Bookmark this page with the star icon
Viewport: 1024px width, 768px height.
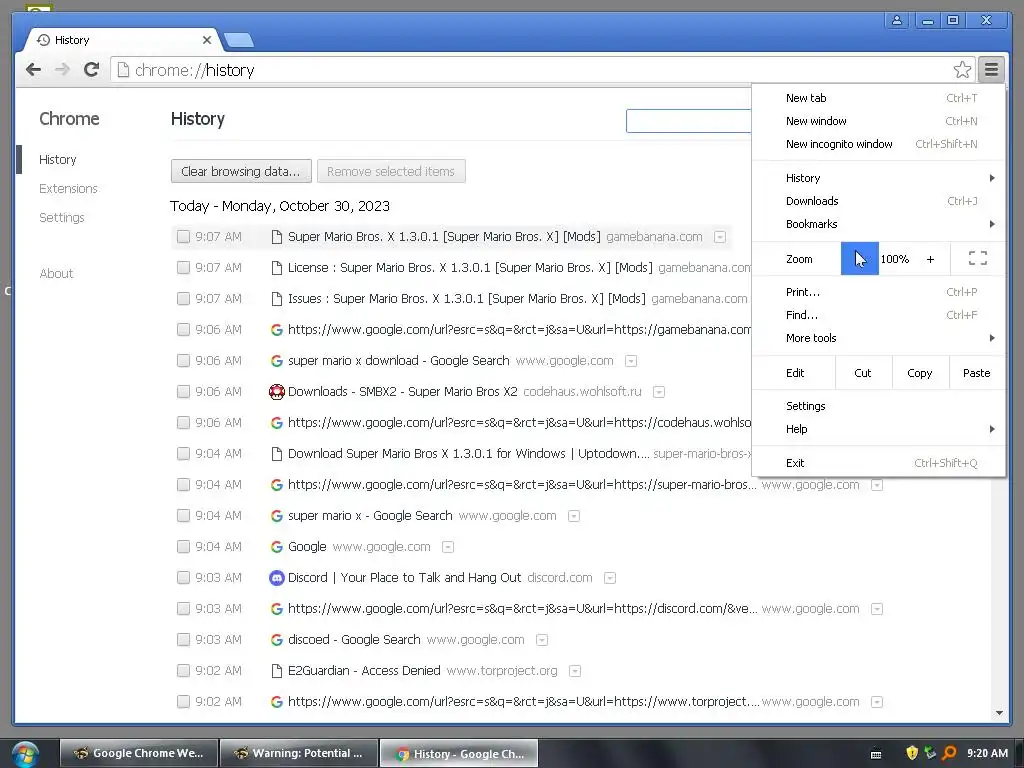(x=962, y=70)
